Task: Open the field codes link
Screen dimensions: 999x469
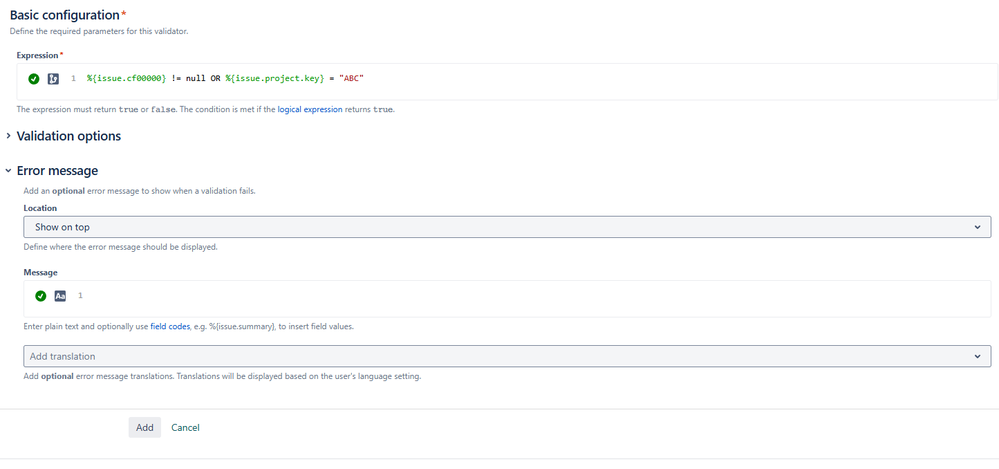Action: 170,326
